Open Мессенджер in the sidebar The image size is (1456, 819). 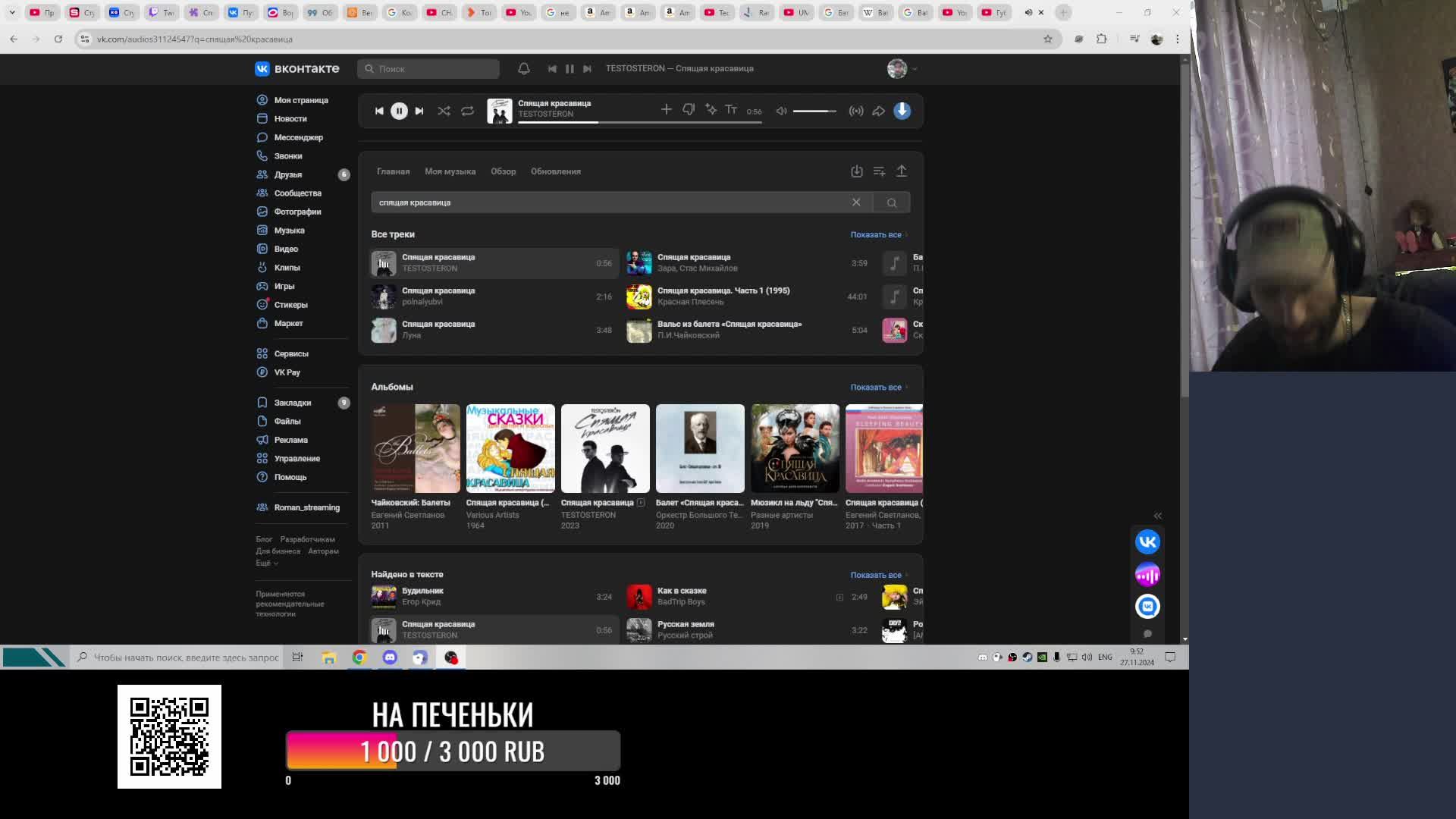coord(298,137)
